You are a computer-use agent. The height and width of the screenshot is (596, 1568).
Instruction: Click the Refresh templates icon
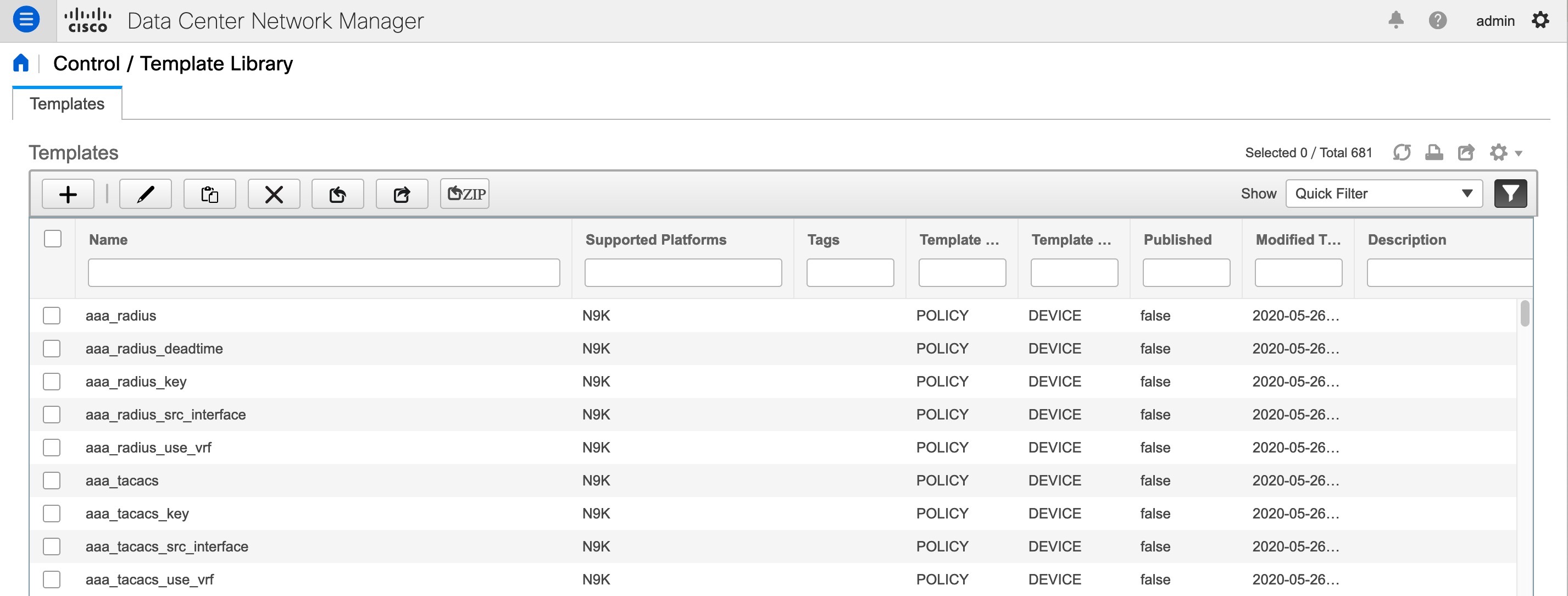(x=1402, y=152)
